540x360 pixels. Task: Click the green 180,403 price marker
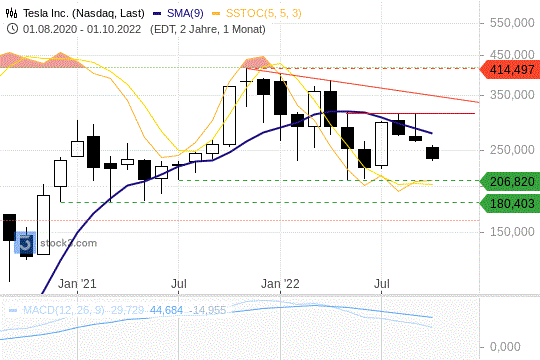(x=509, y=203)
